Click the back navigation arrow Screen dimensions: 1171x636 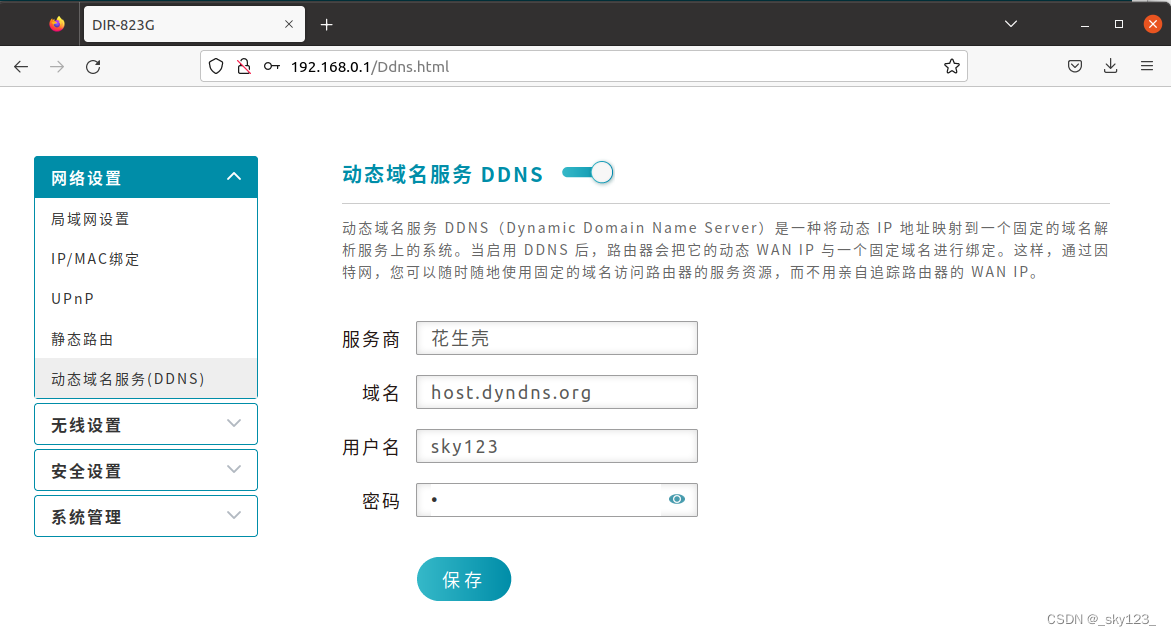coord(20,66)
